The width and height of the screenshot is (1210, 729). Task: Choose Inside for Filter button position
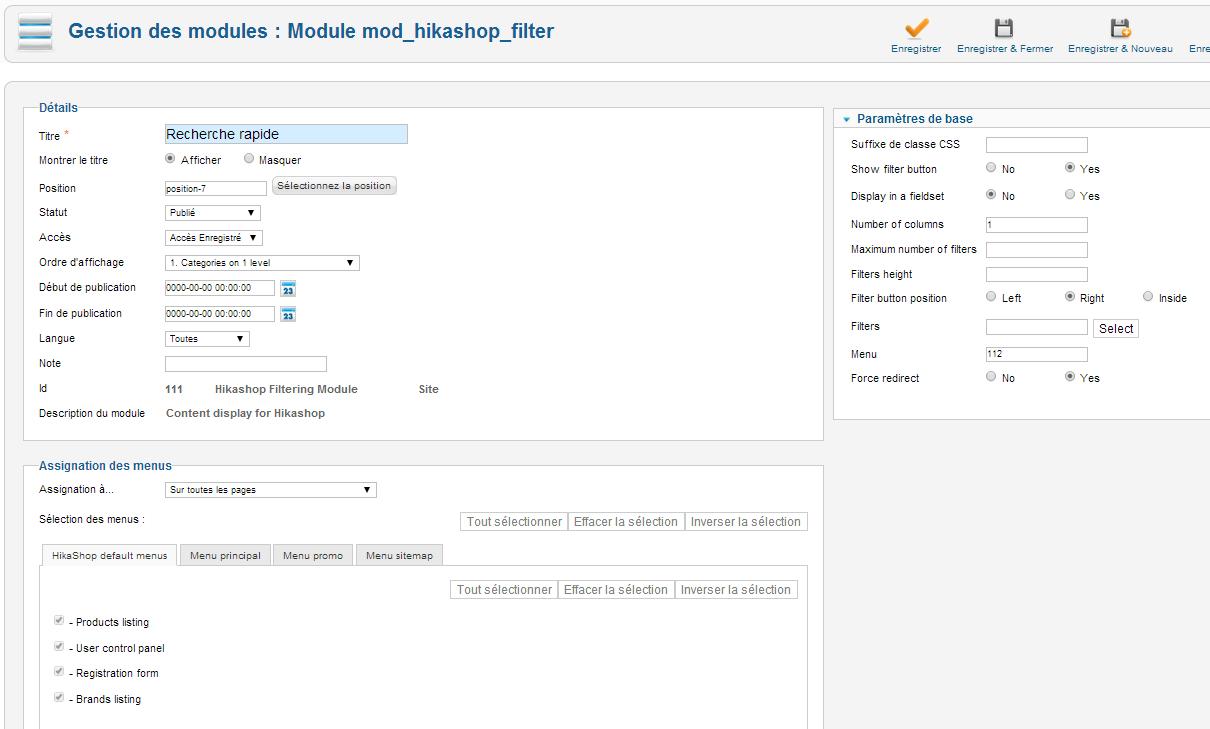[1148, 297]
